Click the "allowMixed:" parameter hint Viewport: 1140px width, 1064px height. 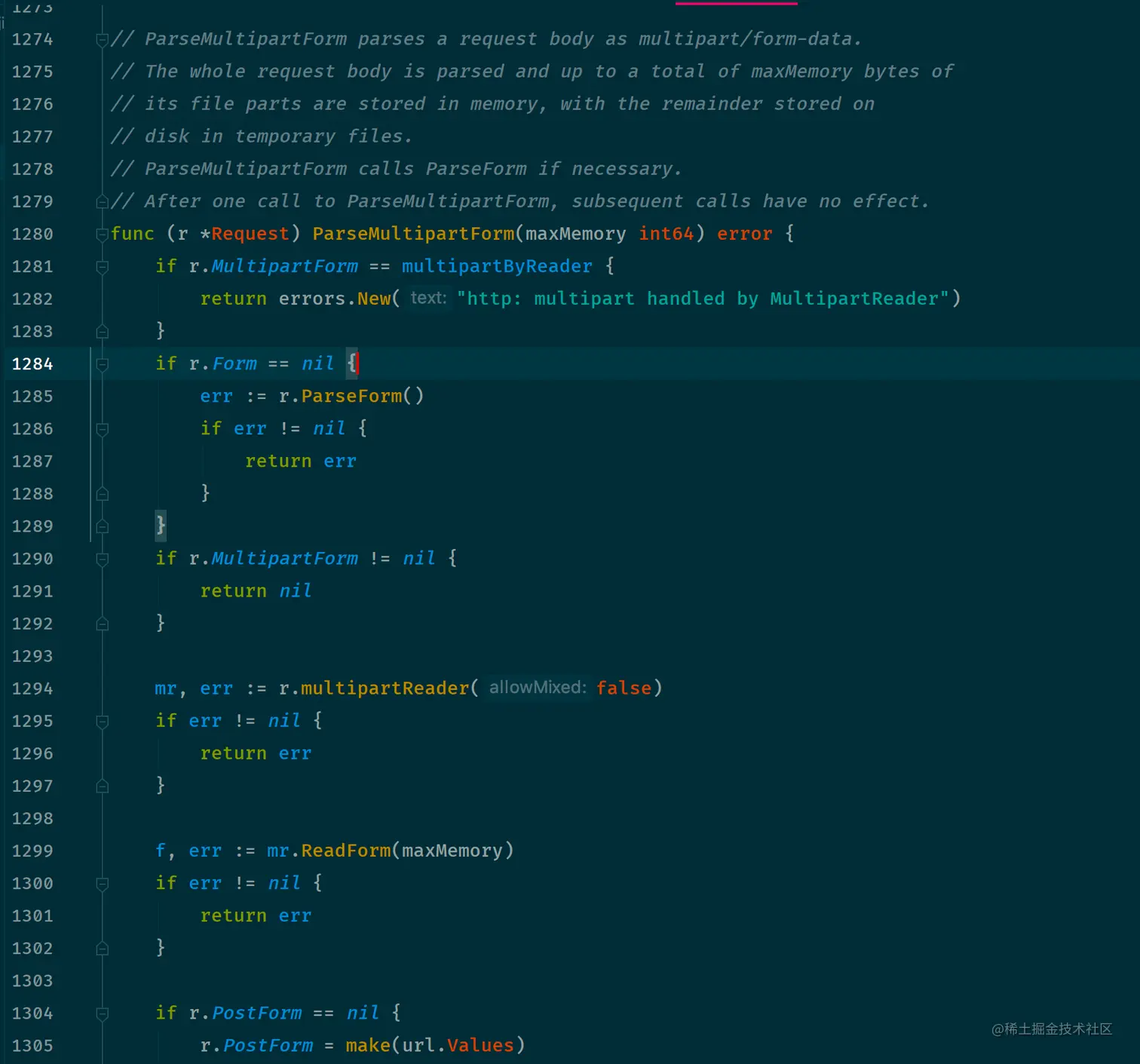(x=538, y=687)
